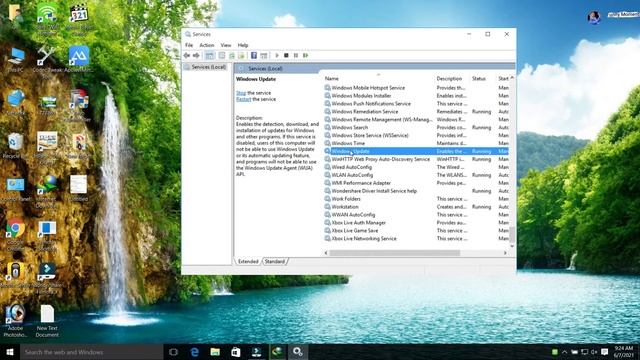Image resolution: width=640 pixels, height=360 pixels.
Task: Click horizontal scrollbar in services list
Action: pyautogui.click(x=395, y=253)
